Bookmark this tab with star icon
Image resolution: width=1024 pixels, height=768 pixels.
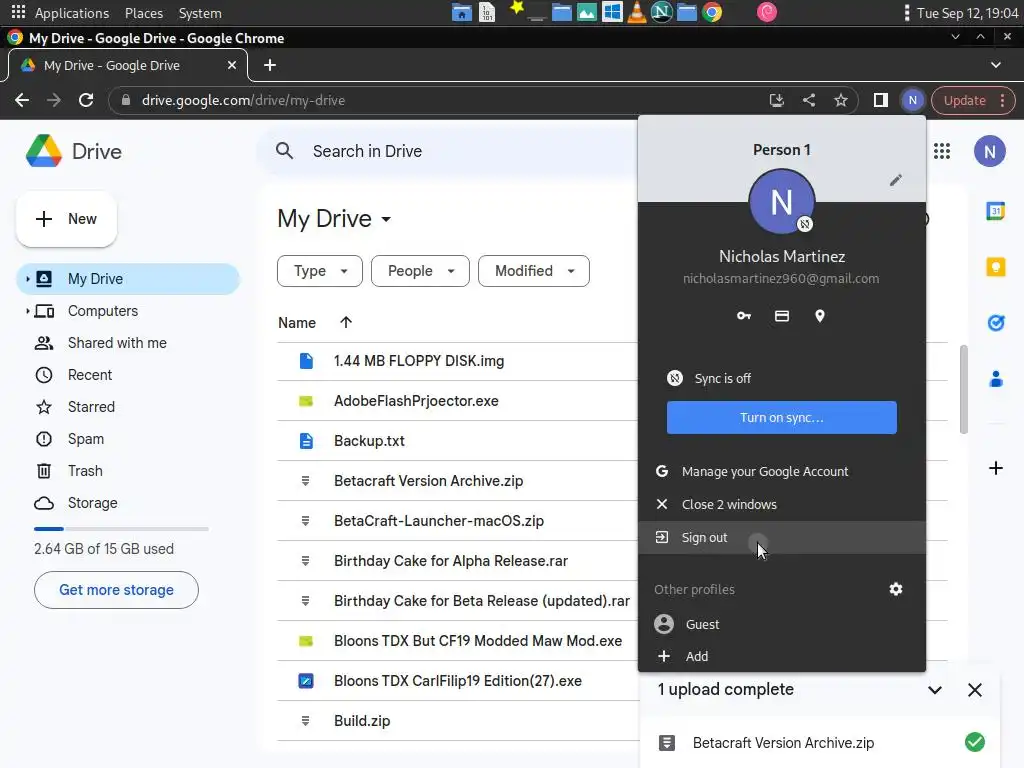pos(840,101)
